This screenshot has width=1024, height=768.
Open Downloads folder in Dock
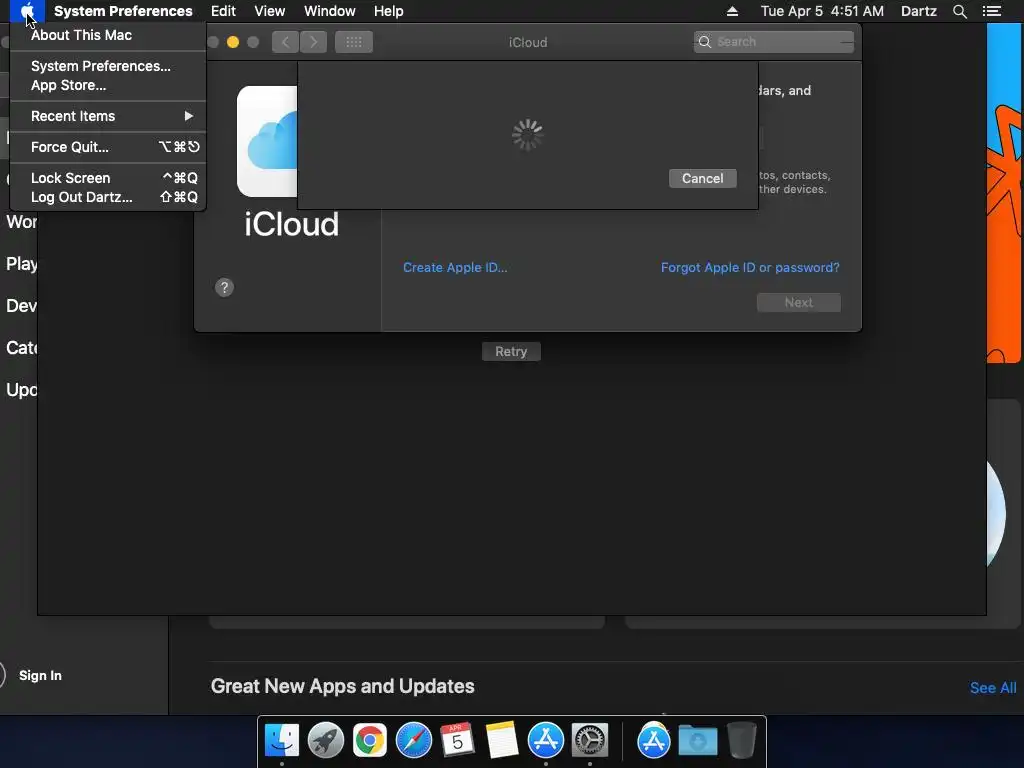pyautogui.click(x=697, y=741)
